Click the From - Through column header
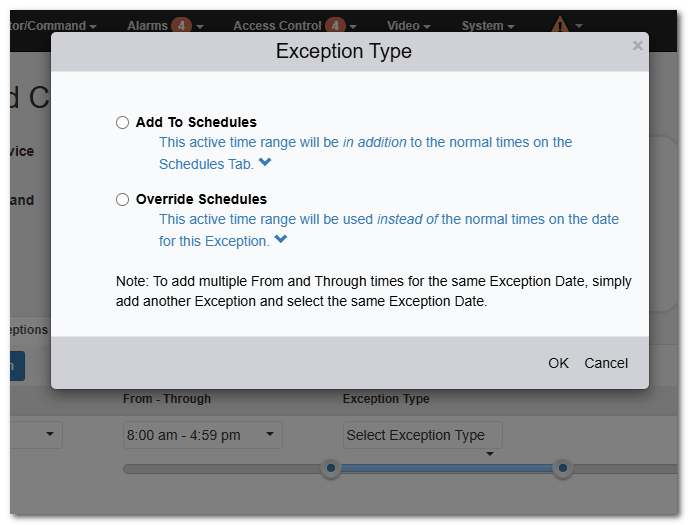Screen dimensions: 688x525 (x=167, y=399)
